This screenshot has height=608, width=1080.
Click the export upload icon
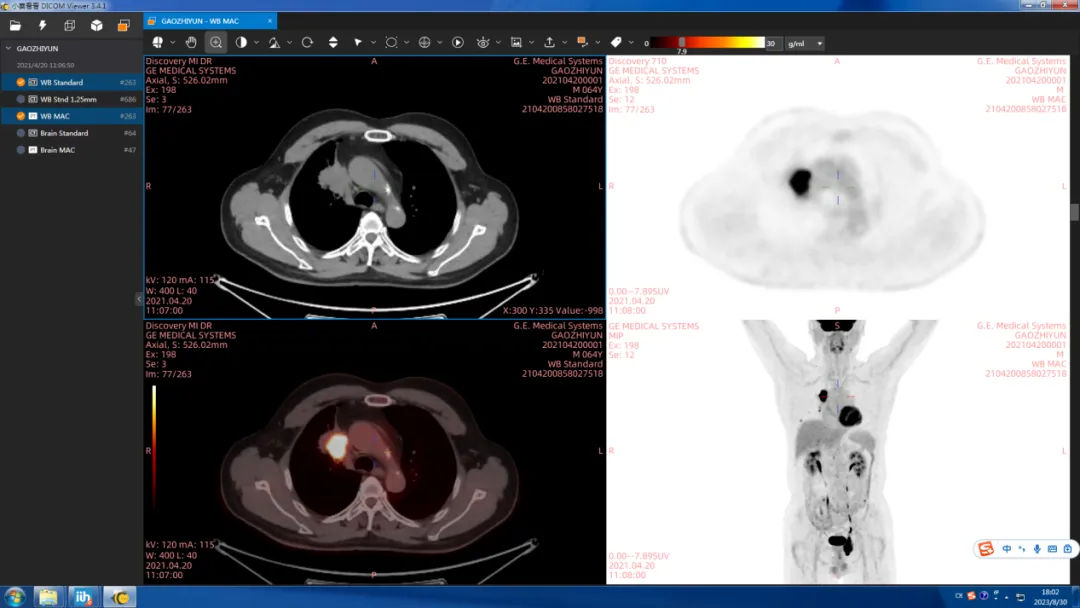550,43
